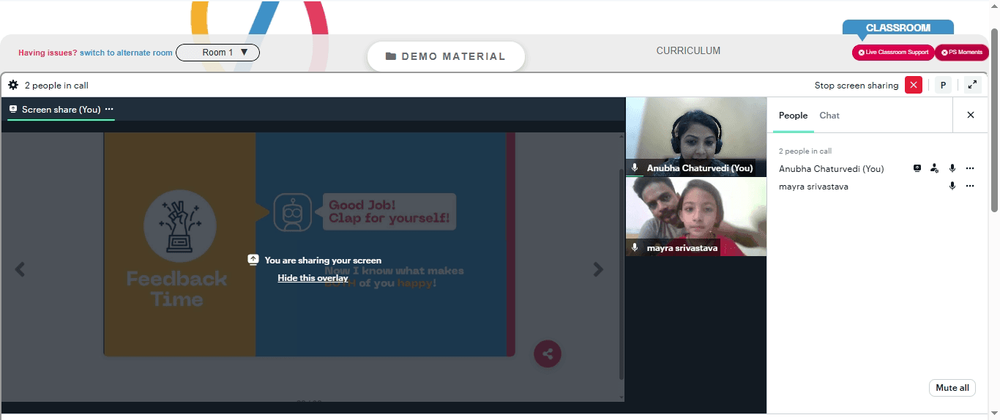
Task: Click mic icon on Anubha's video tile
Action: 635,168
